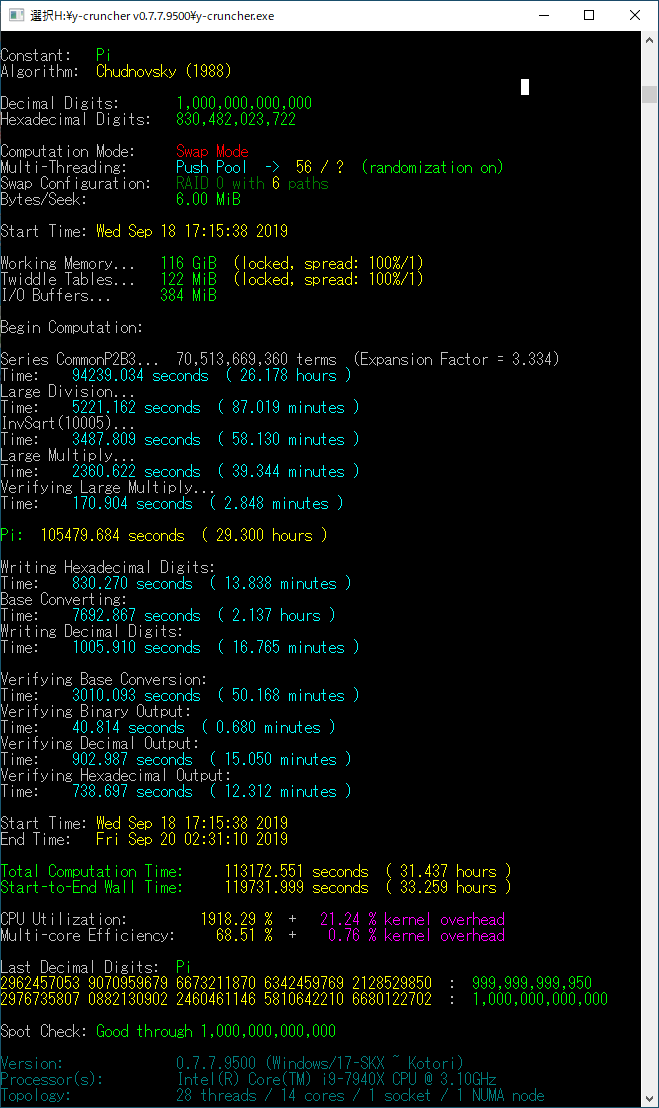
Task: Click the scrollbar up arrow
Action: pyautogui.click(x=649, y=40)
